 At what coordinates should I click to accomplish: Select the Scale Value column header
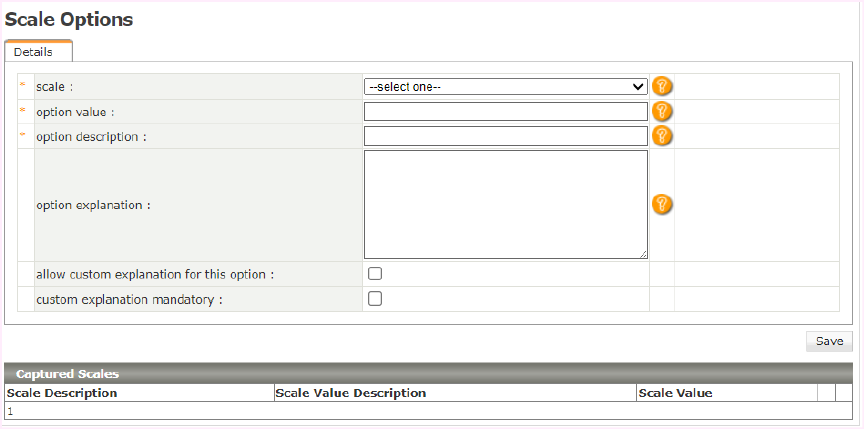[675, 393]
